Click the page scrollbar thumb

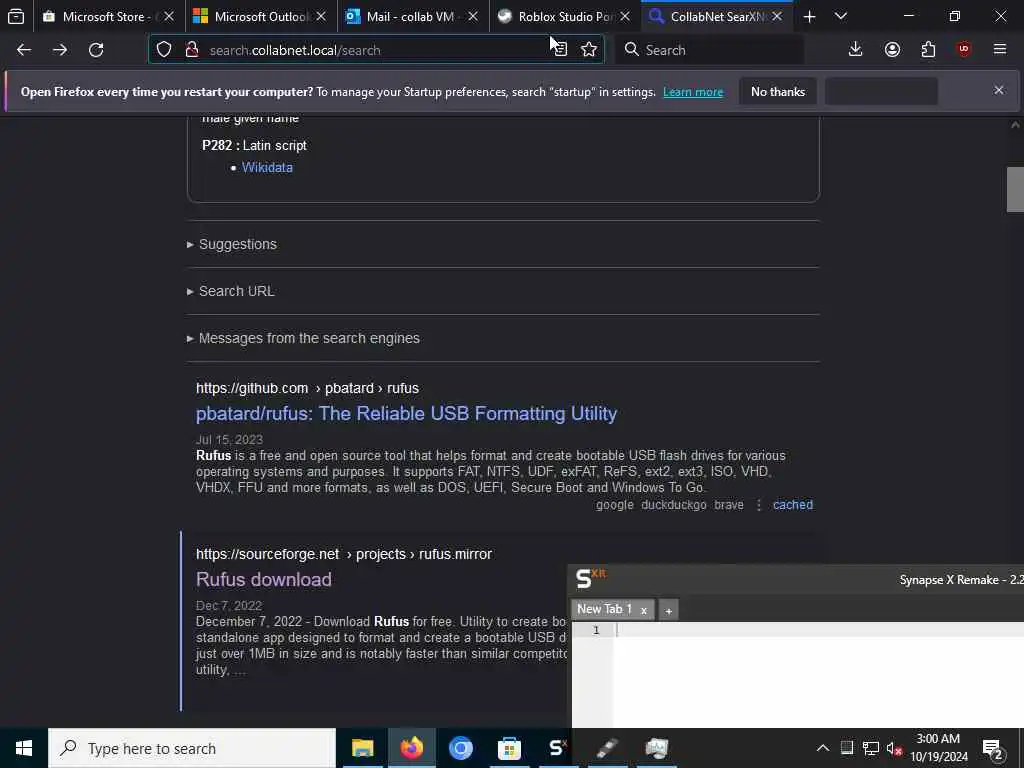pyautogui.click(x=1015, y=189)
